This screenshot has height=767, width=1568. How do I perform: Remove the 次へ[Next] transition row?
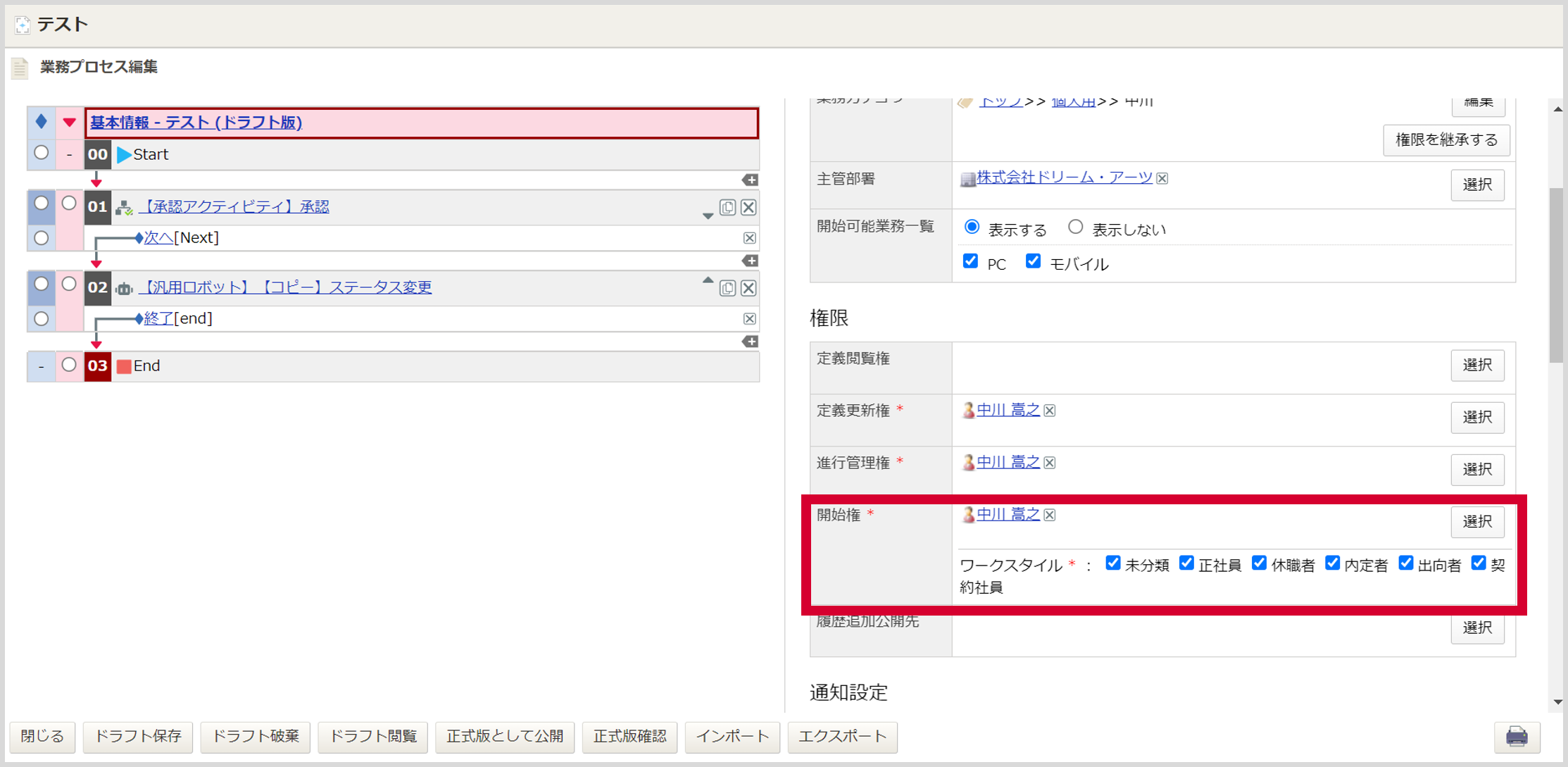pyautogui.click(x=750, y=238)
